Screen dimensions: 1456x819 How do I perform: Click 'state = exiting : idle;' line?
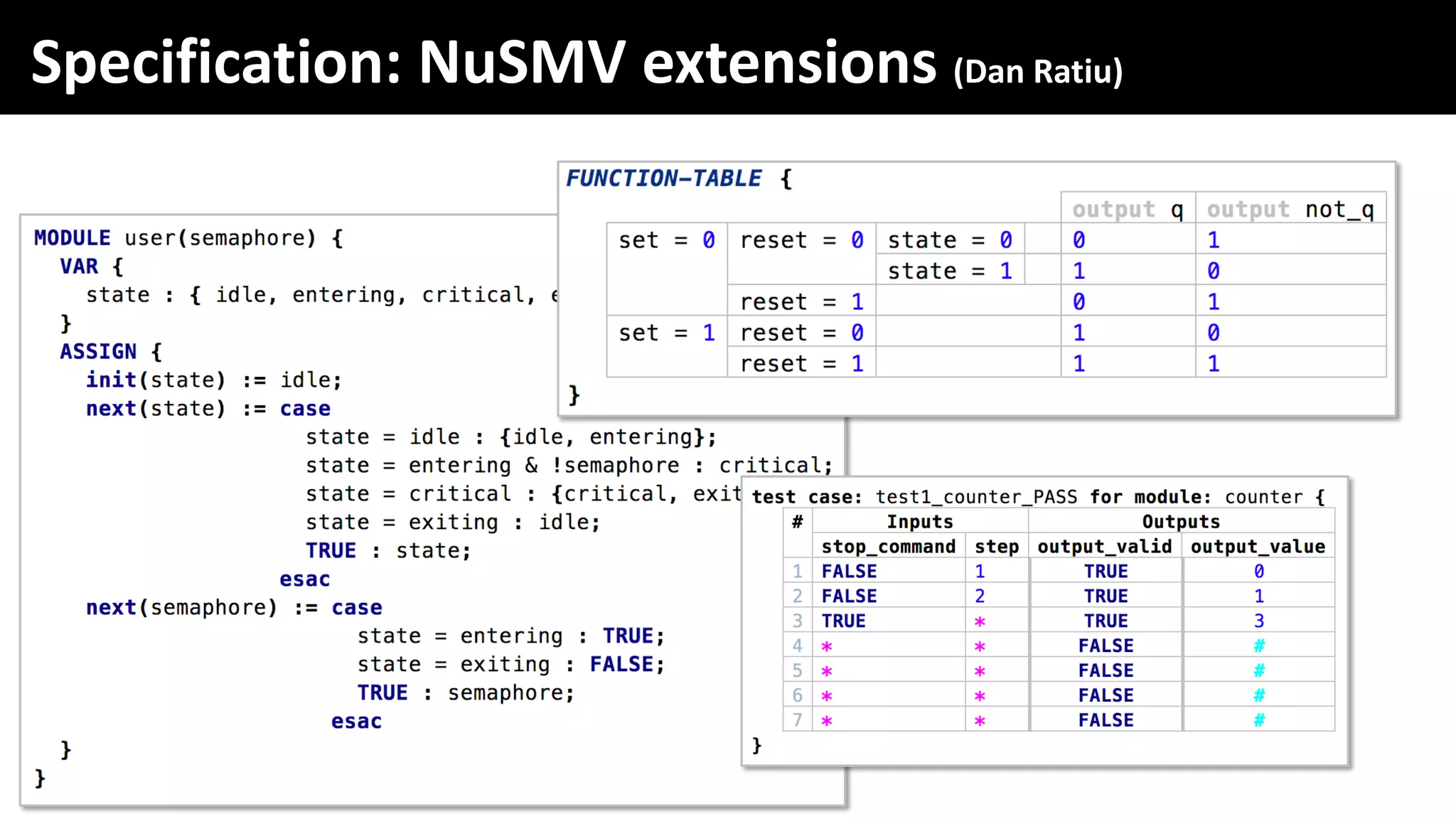click(x=453, y=523)
